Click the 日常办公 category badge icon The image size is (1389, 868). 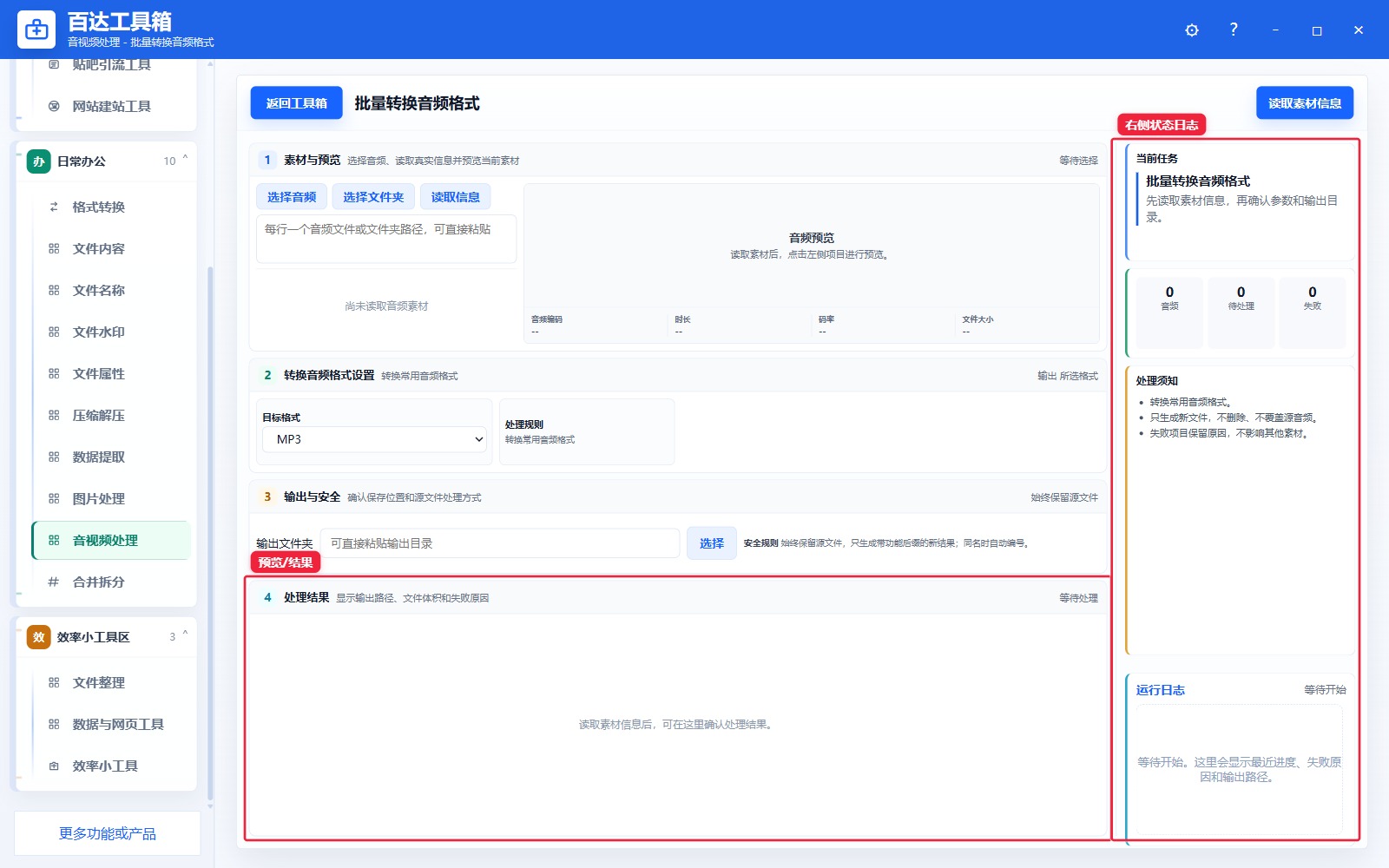38,161
